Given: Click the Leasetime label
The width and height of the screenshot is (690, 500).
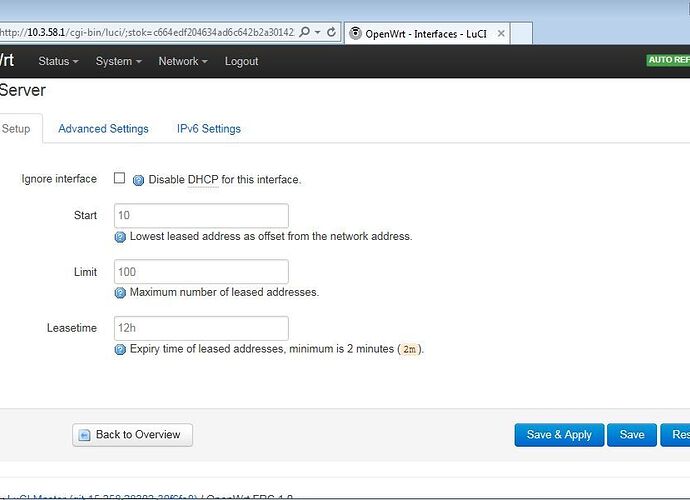Looking at the screenshot, I should tap(72, 328).
